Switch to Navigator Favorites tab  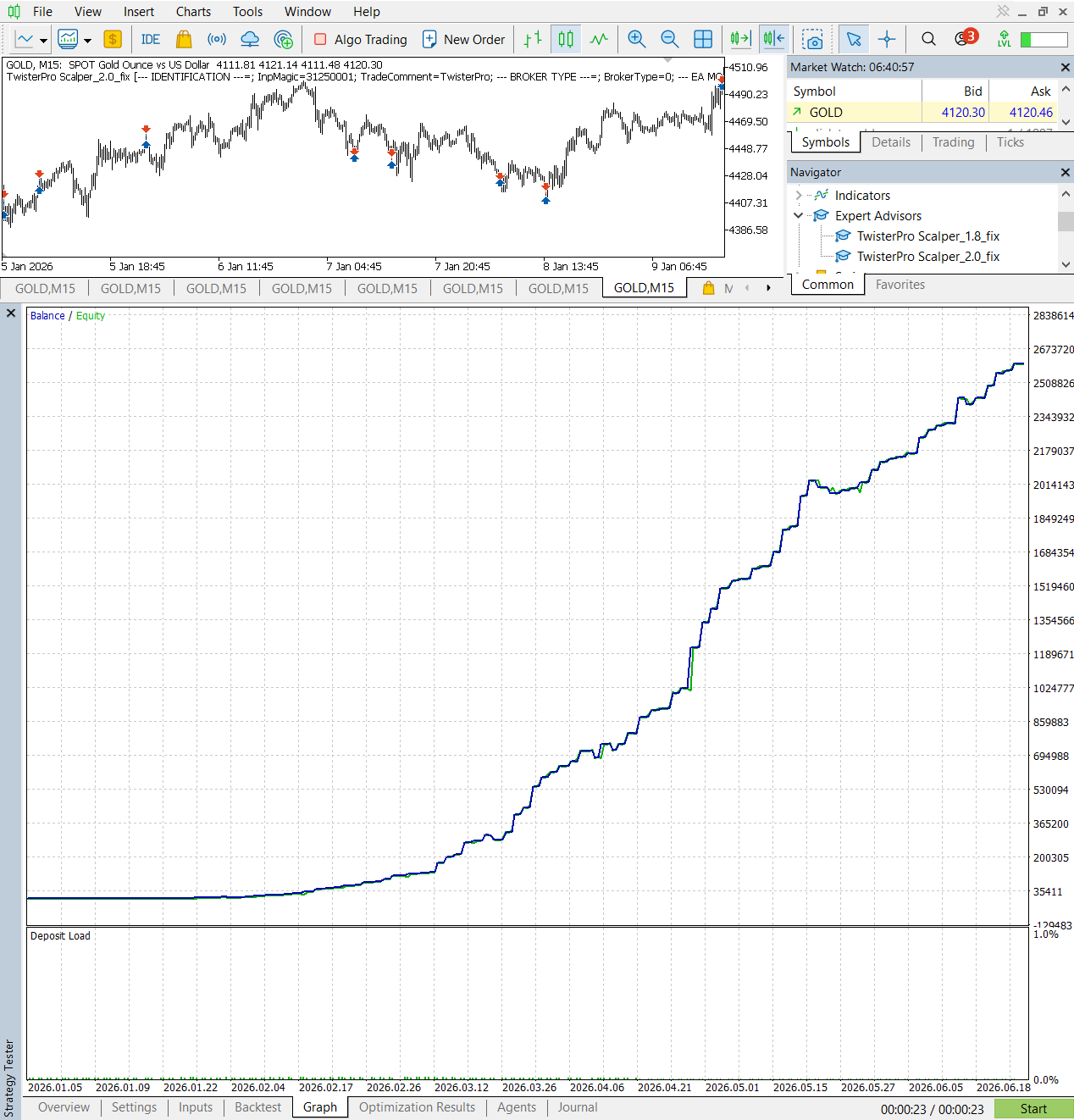[x=900, y=285]
